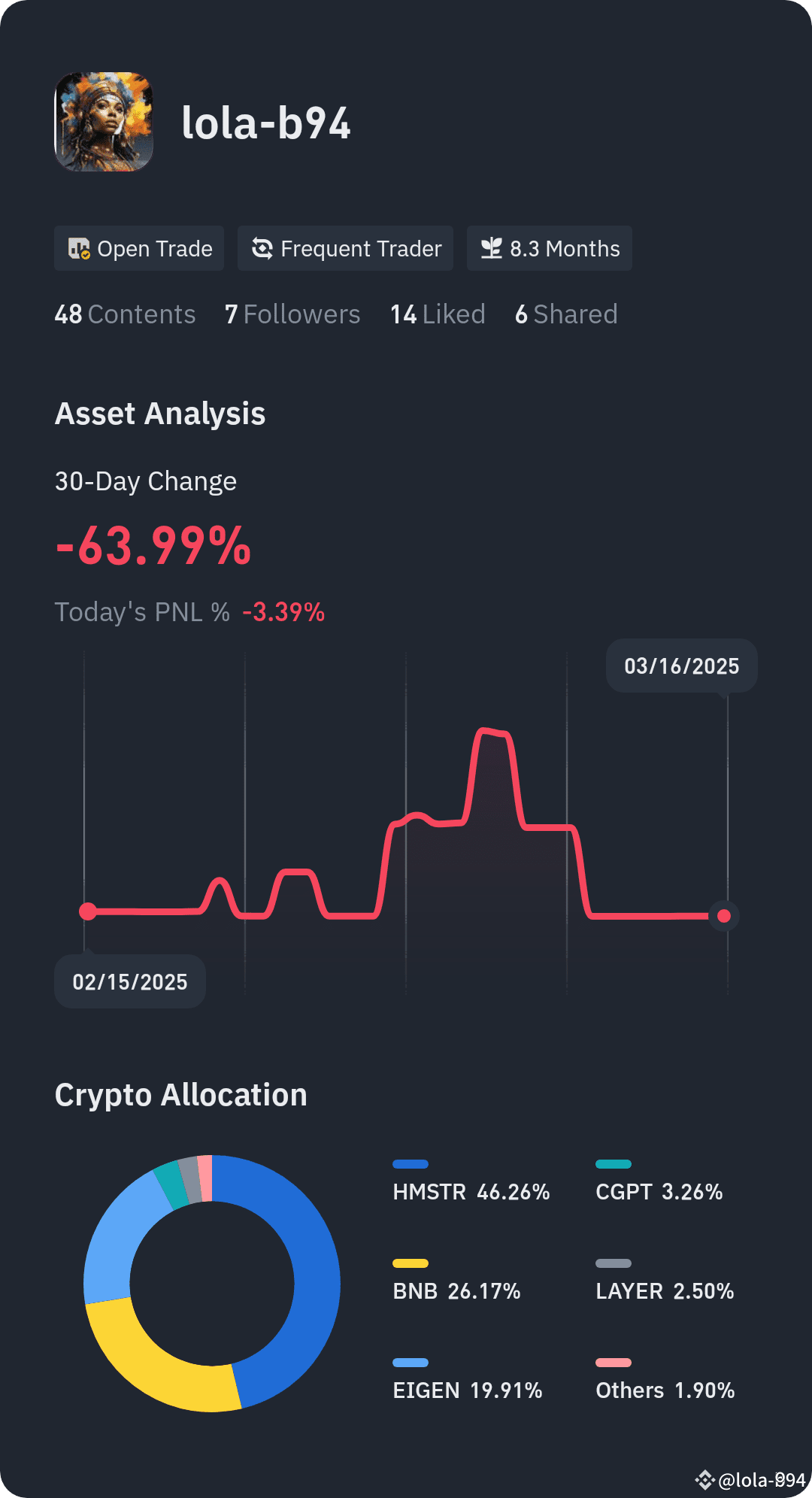Select the starting point dot on the PNL chart
Viewport: 812px width, 1498px height.
pos(88,911)
